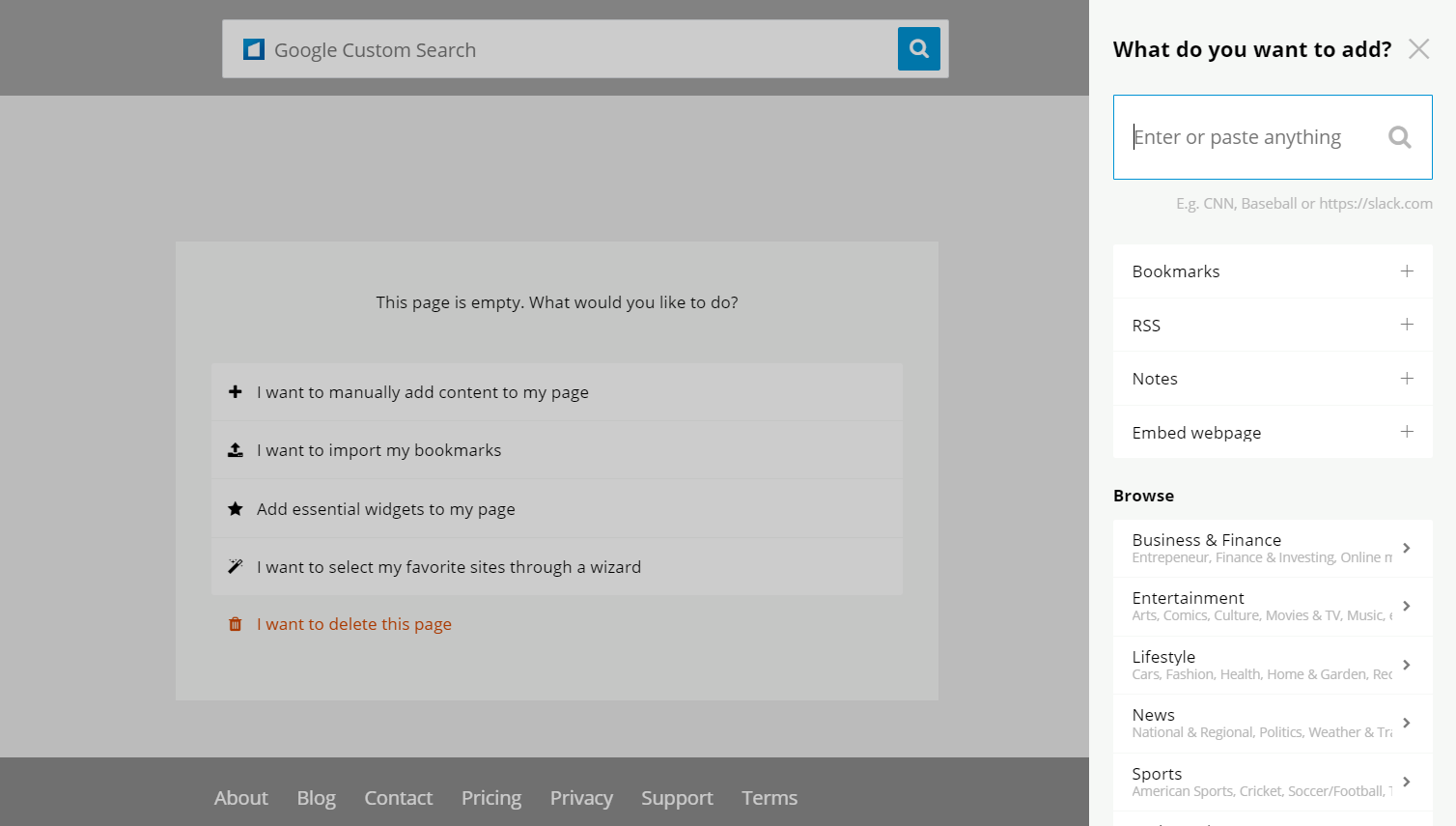Image resolution: width=1456 pixels, height=826 pixels.
Task: Click the trash icon next to delete page option
Action: coord(235,624)
